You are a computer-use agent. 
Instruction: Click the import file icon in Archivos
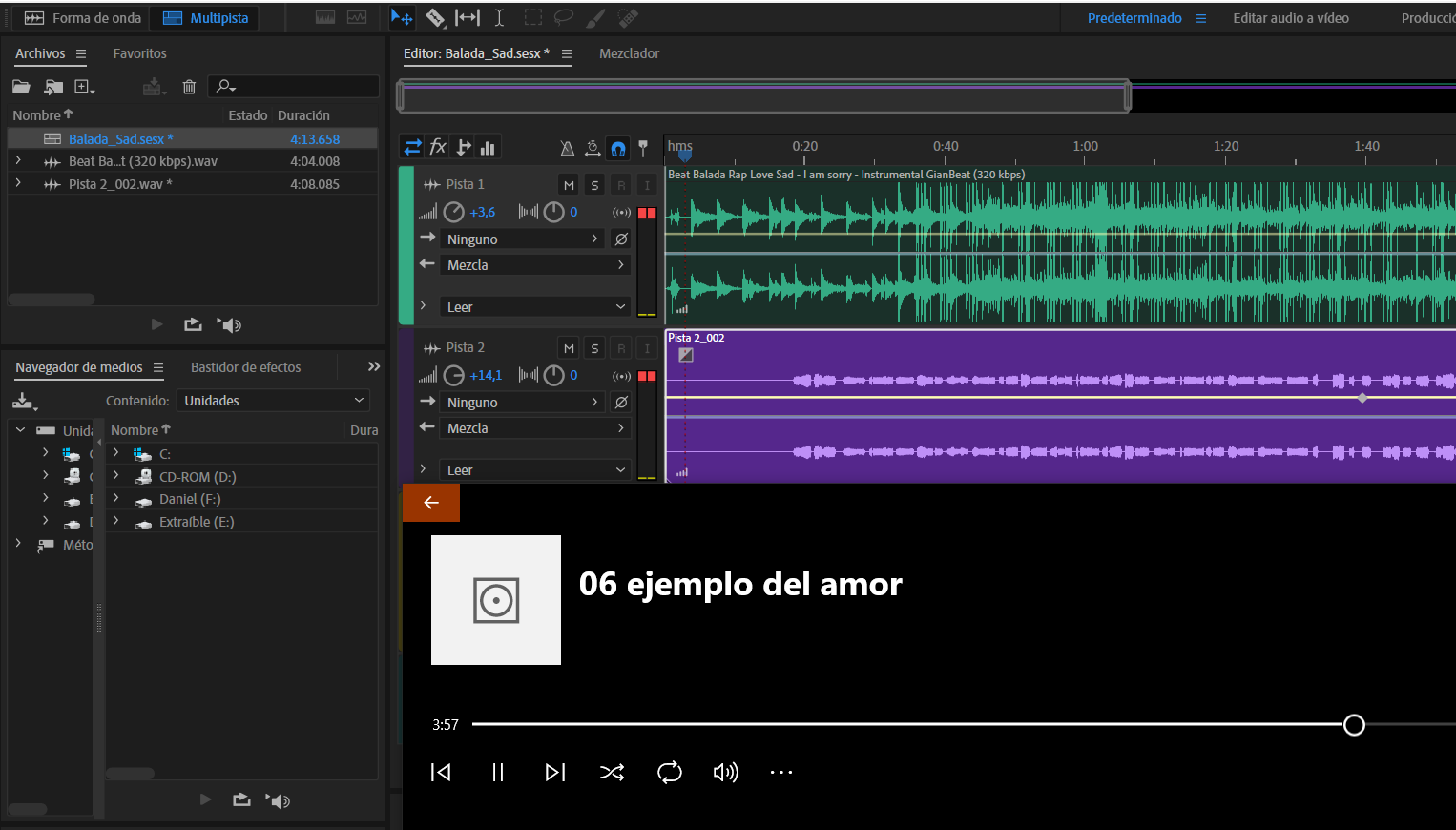coord(53,87)
